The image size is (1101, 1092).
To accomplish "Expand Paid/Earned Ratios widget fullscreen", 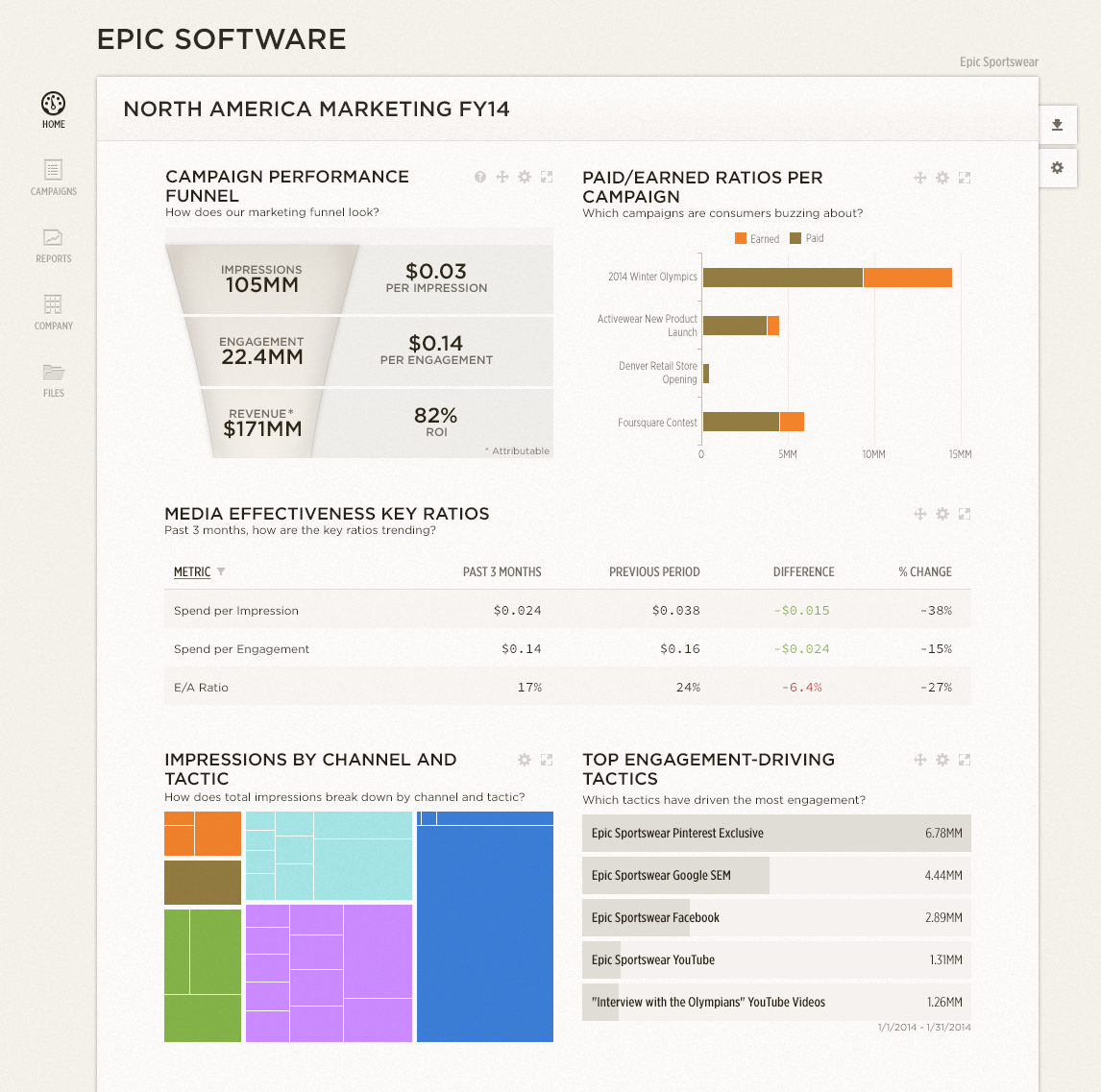I will 965,178.
